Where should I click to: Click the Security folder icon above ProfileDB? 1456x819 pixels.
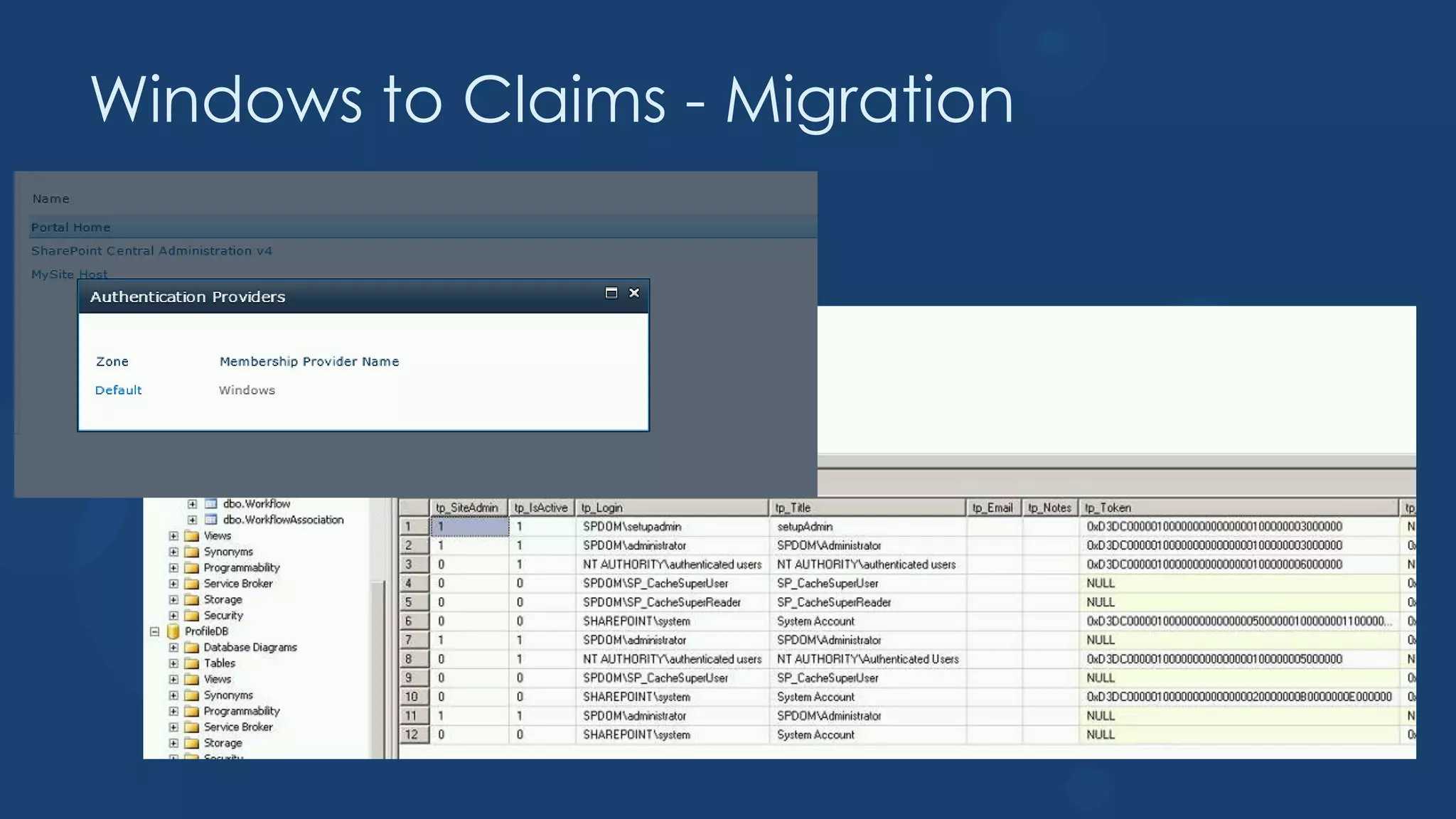pyautogui.click(x=191, y=616)
